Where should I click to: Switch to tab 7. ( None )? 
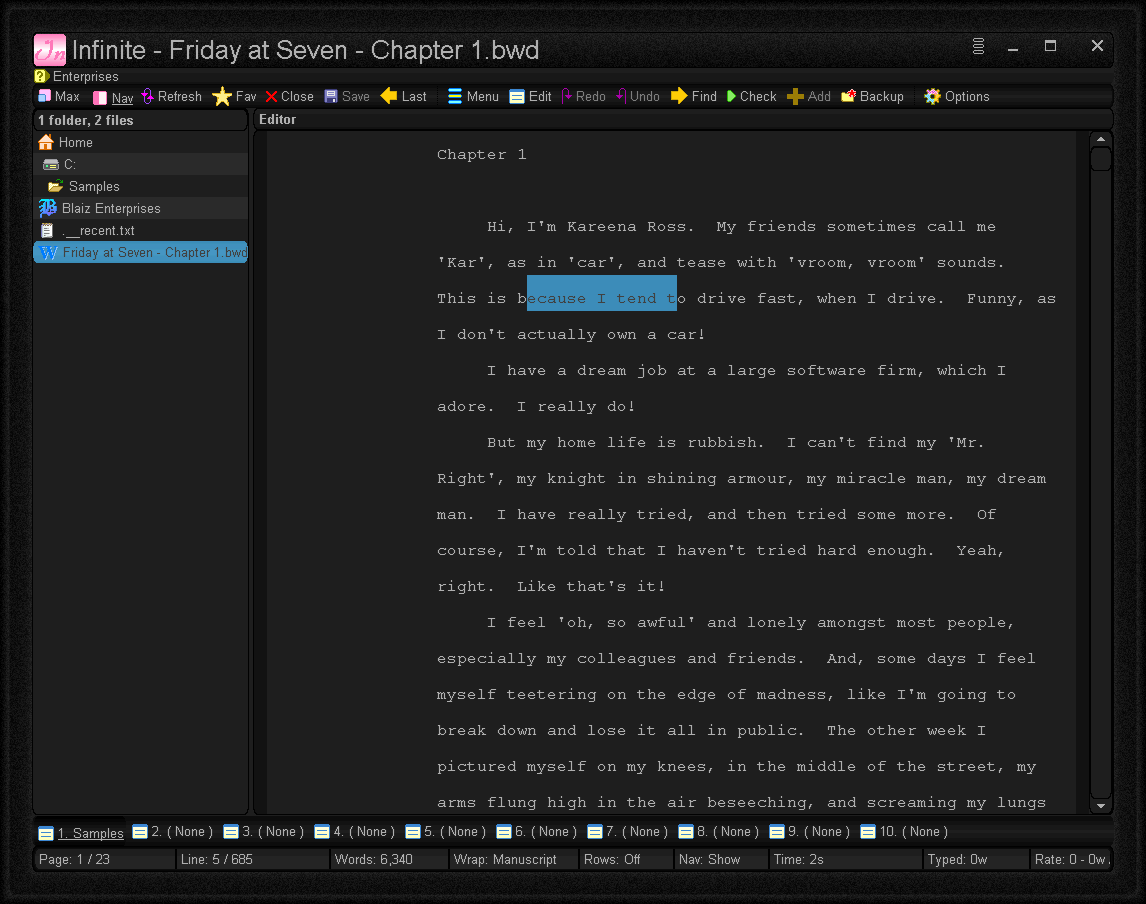coord(628,832)
